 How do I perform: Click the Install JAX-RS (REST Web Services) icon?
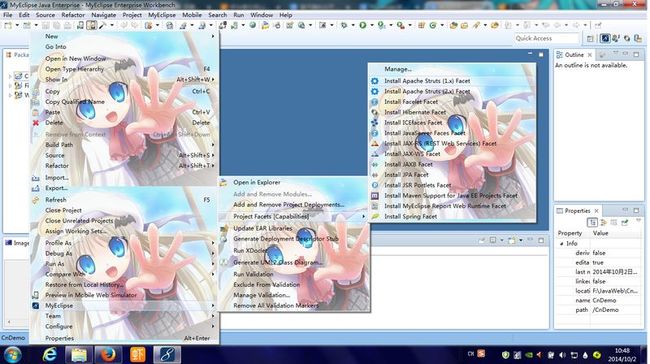[x=375, y=143]
